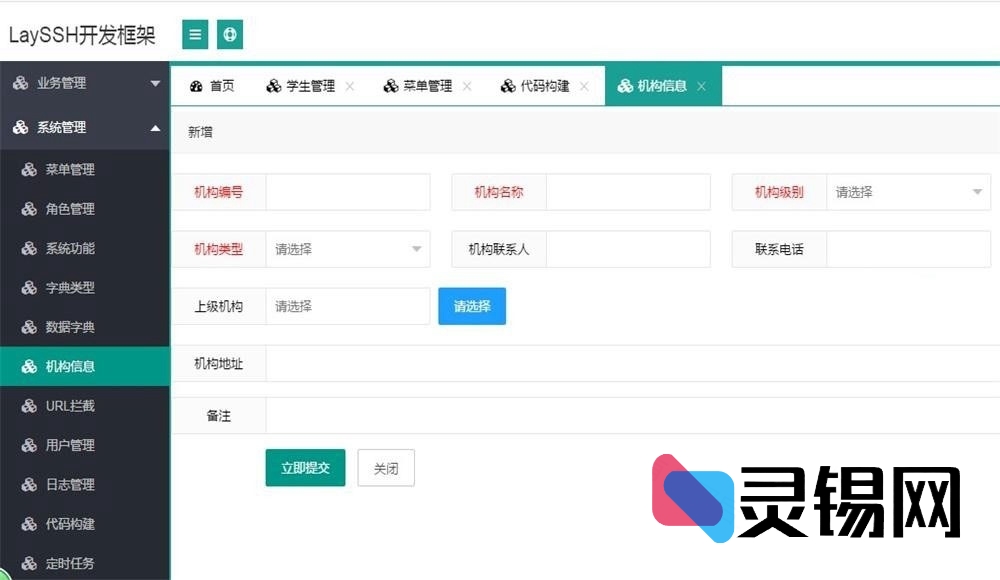Click the 立即提交 submit button

pos(305,467)
